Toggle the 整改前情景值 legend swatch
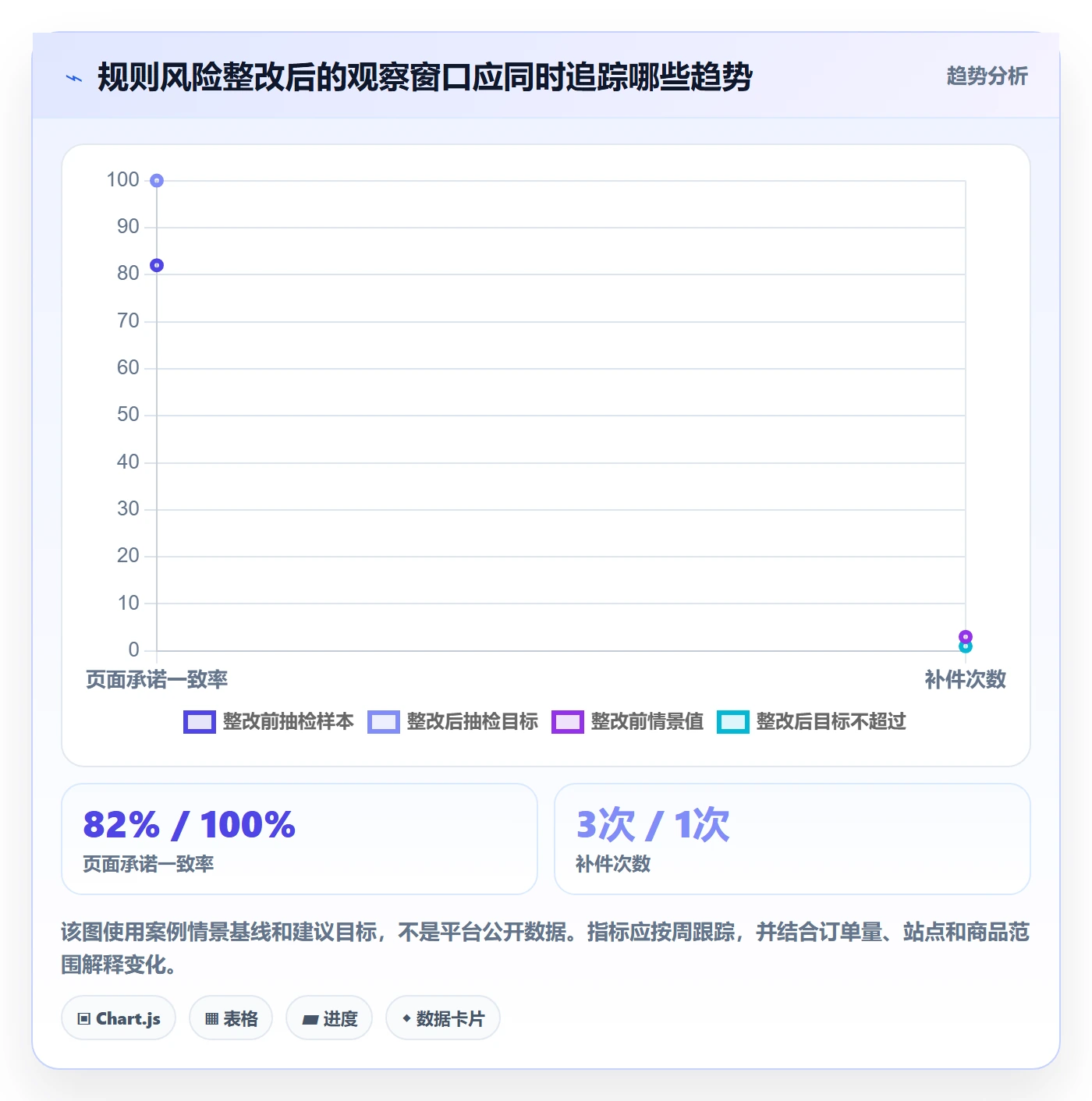Image resolution: width=1092 pixels, height=1101 pixels. pos(567,722)
